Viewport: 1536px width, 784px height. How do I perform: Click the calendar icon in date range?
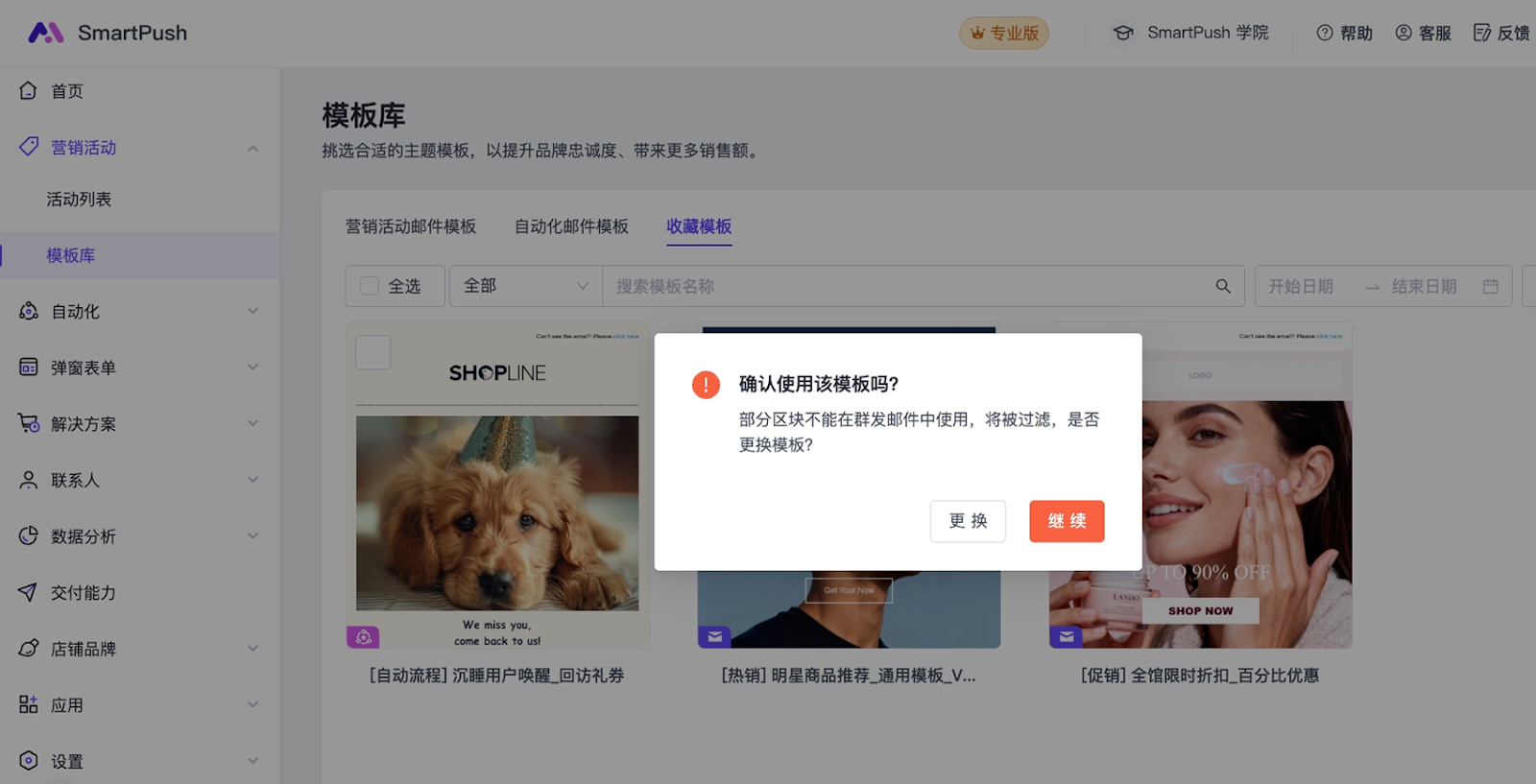tap(1490, 286)
